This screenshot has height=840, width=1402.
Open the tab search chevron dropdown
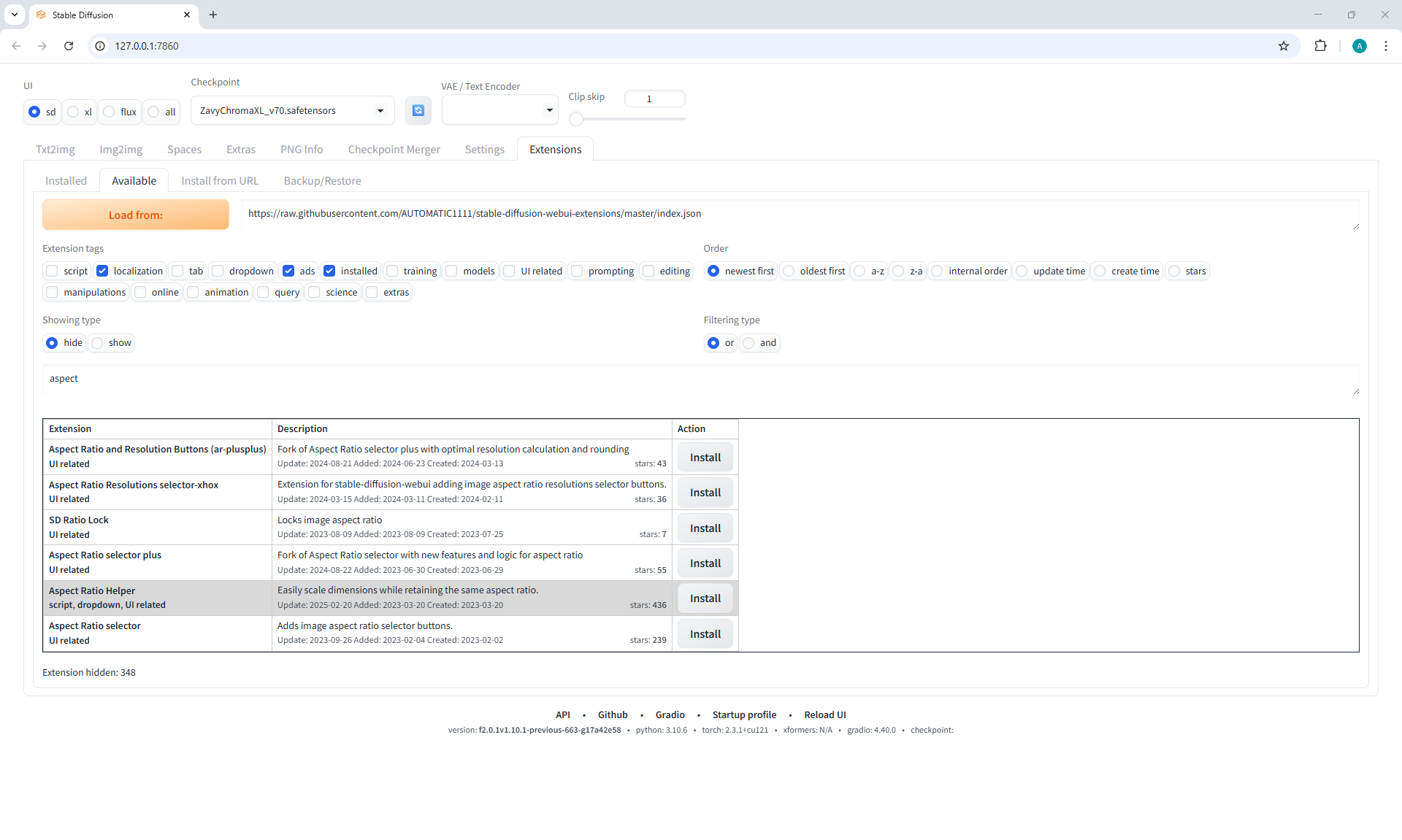[x=14, y=15]
